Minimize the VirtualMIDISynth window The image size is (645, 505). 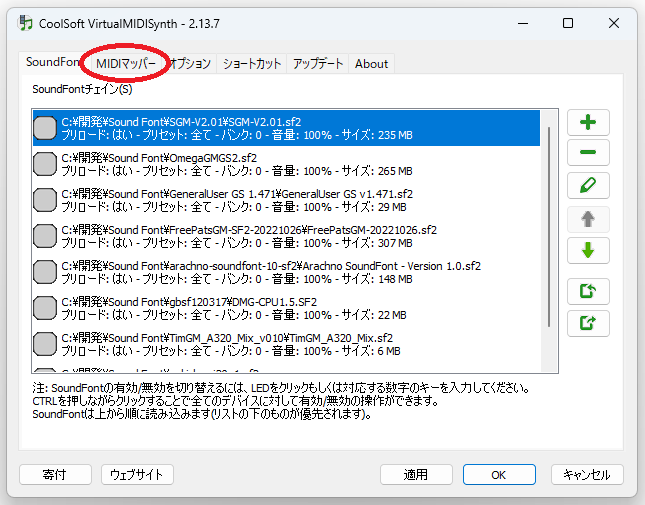click(523, 23)
